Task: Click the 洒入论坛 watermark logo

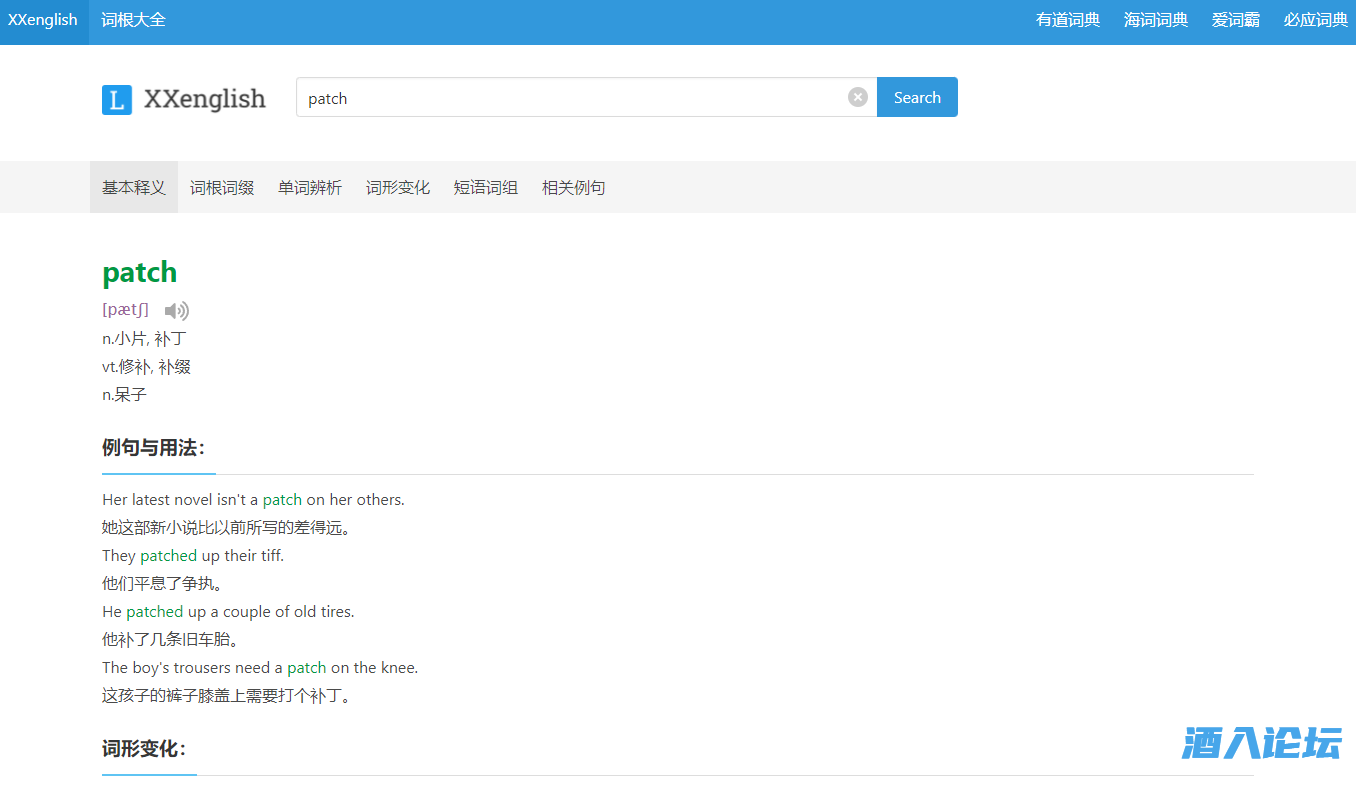Action: coord(1261,744)
